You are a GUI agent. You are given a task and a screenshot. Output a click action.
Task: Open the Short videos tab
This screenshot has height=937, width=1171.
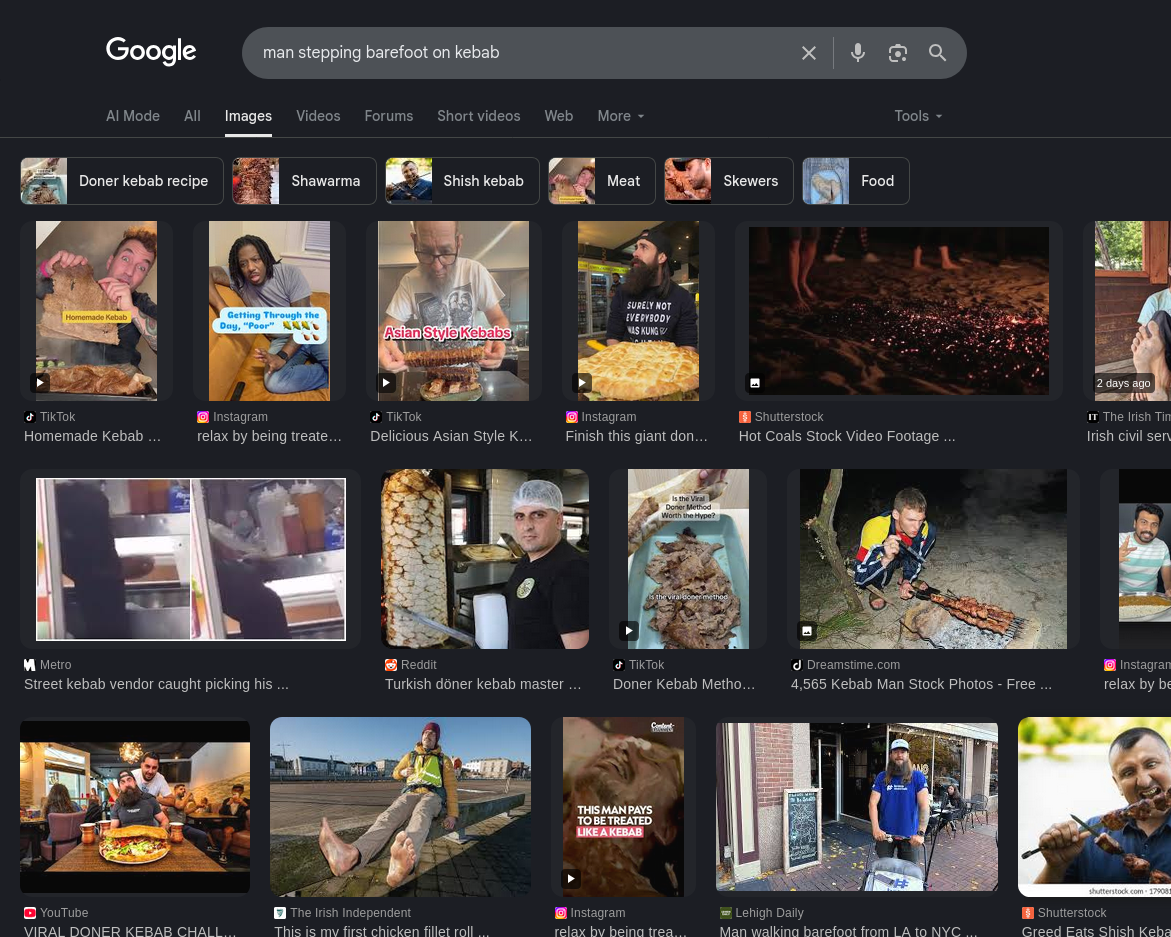479,116
